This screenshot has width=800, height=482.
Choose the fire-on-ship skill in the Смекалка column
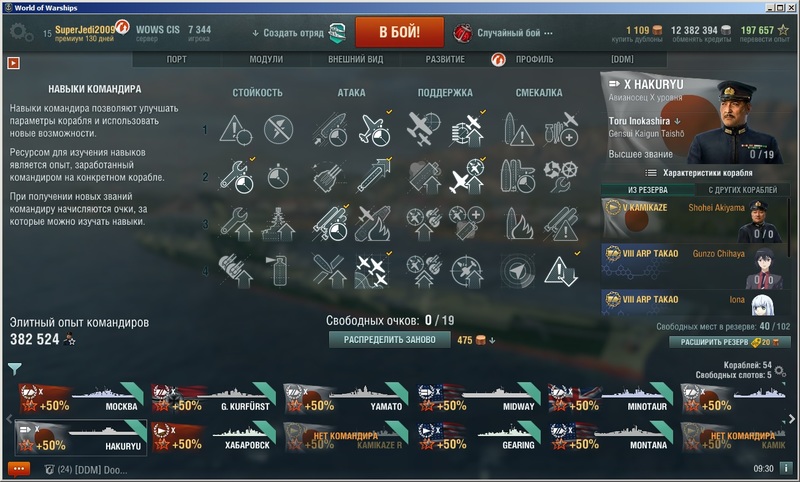pyautogui.click(x=518, y=223)
